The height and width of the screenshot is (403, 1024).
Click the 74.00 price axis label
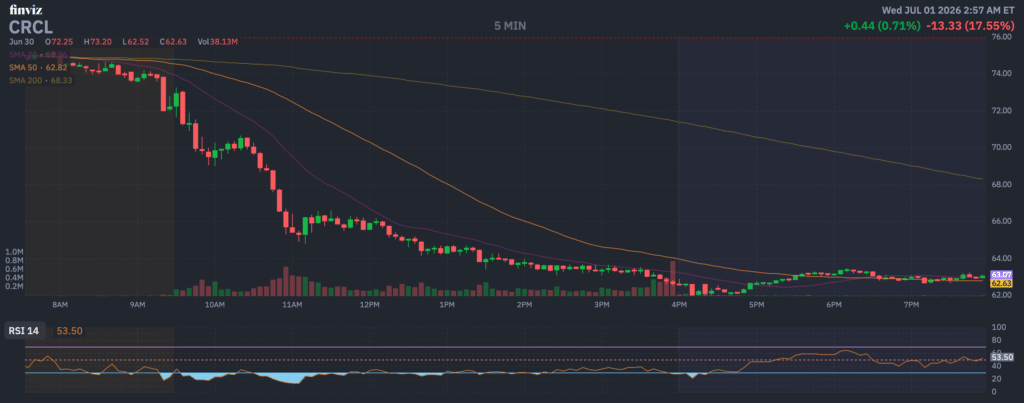coord(1002,74)
